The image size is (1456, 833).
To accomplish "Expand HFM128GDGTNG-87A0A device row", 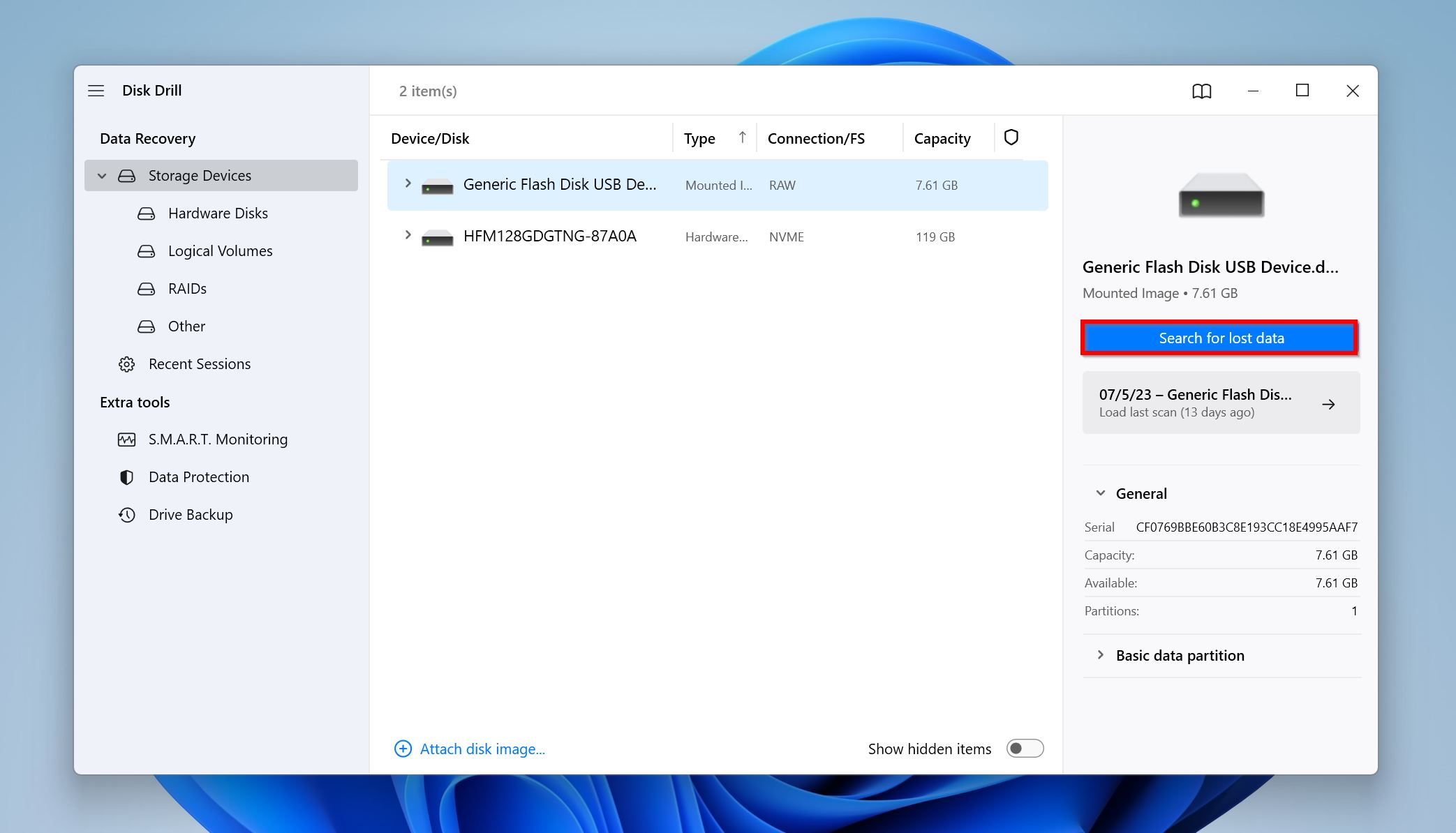I will click(407, 237).
